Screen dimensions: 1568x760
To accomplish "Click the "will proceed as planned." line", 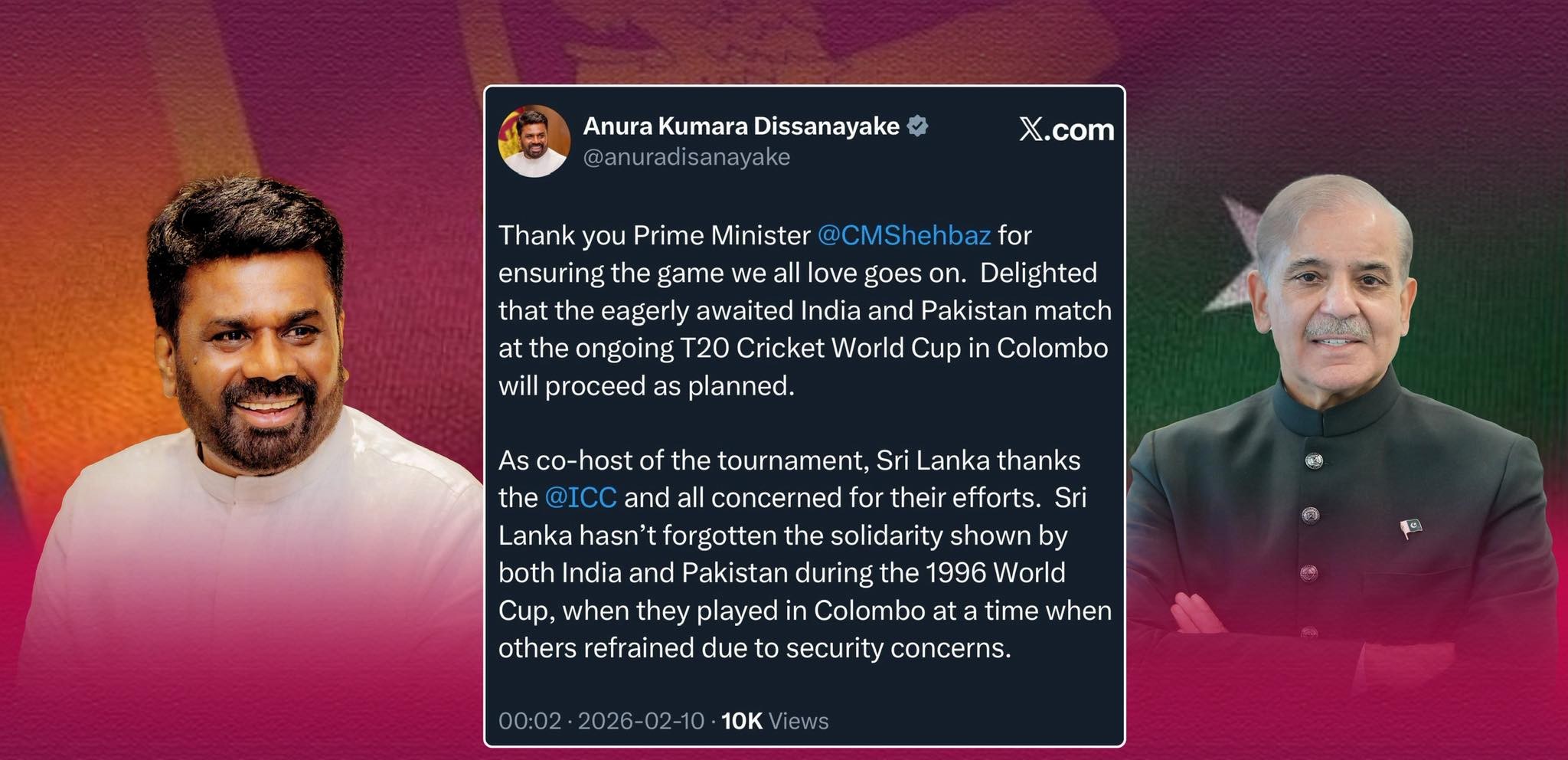I will click(x=647, y=386).
